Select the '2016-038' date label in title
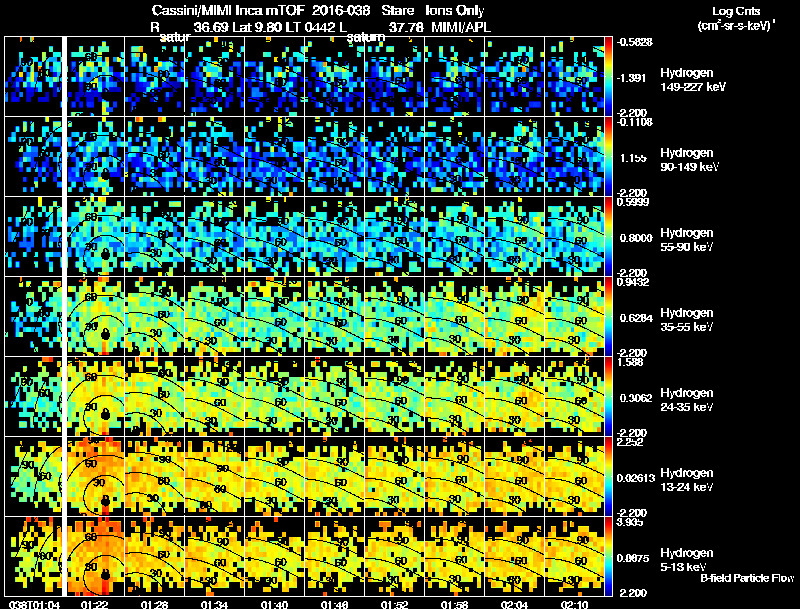This screenshot has height=609, width=800. point(341,11)
